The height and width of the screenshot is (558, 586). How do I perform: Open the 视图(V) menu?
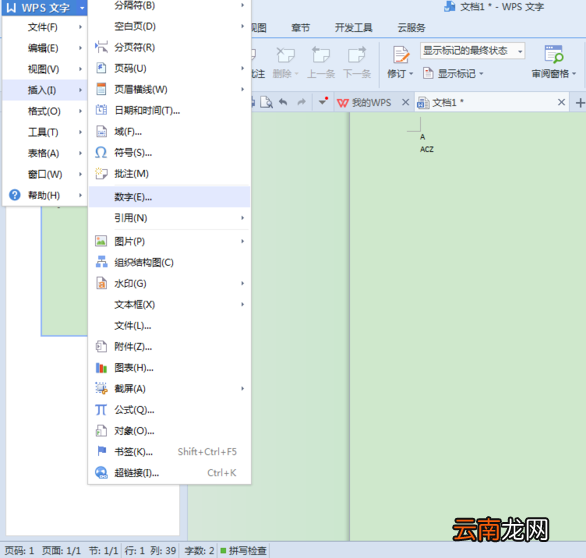pyautogui.click(x=45, y=69)
